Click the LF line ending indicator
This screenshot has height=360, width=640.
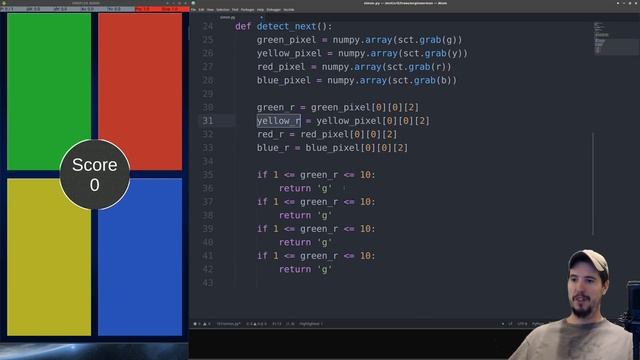tap(510, 324)
